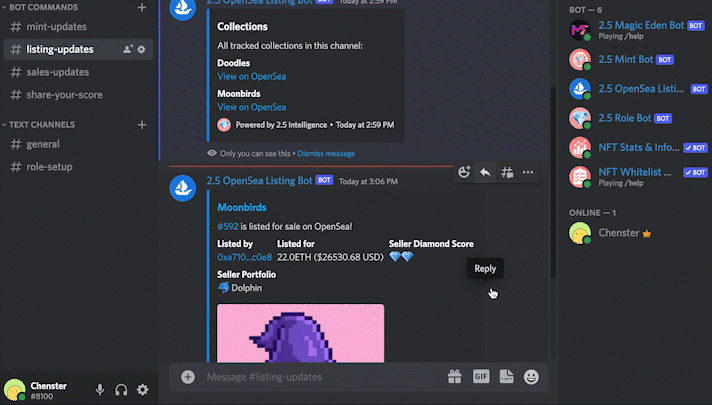Click View on OpenSea under Doodles

click(252, 76)
